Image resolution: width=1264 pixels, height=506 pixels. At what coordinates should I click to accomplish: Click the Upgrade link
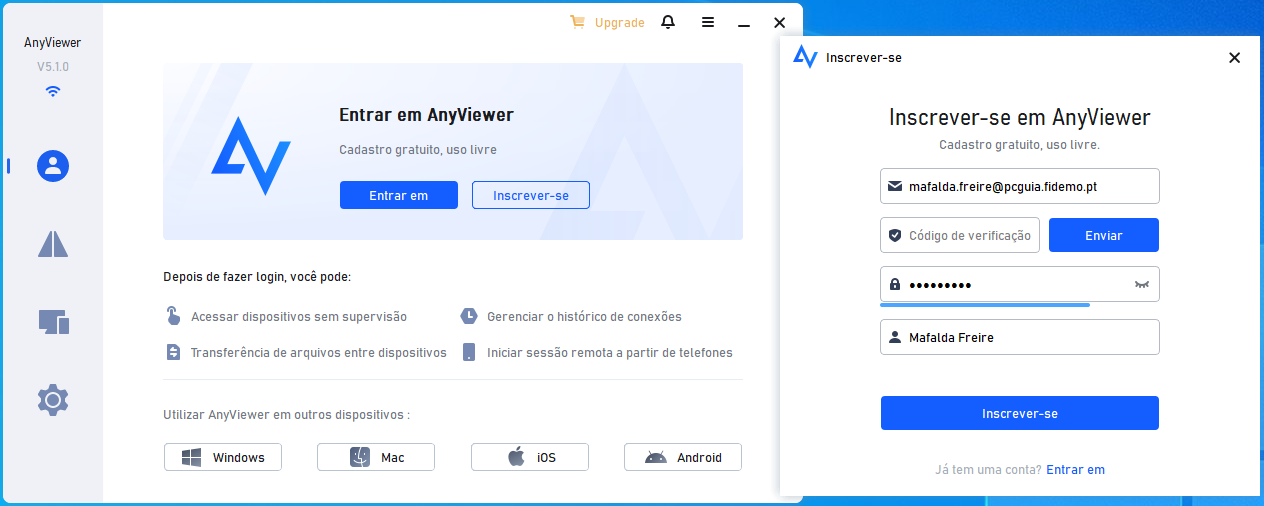pyautogui.click(x=620, y=23)
